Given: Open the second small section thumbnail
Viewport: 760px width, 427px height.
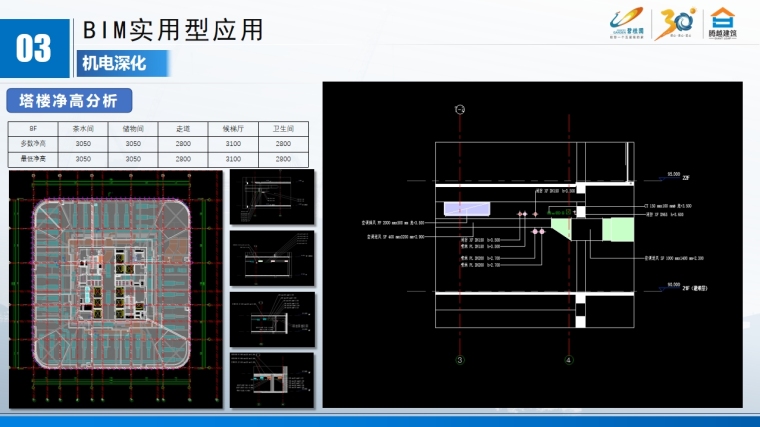Looking at the screenshot, I should 272,256.
